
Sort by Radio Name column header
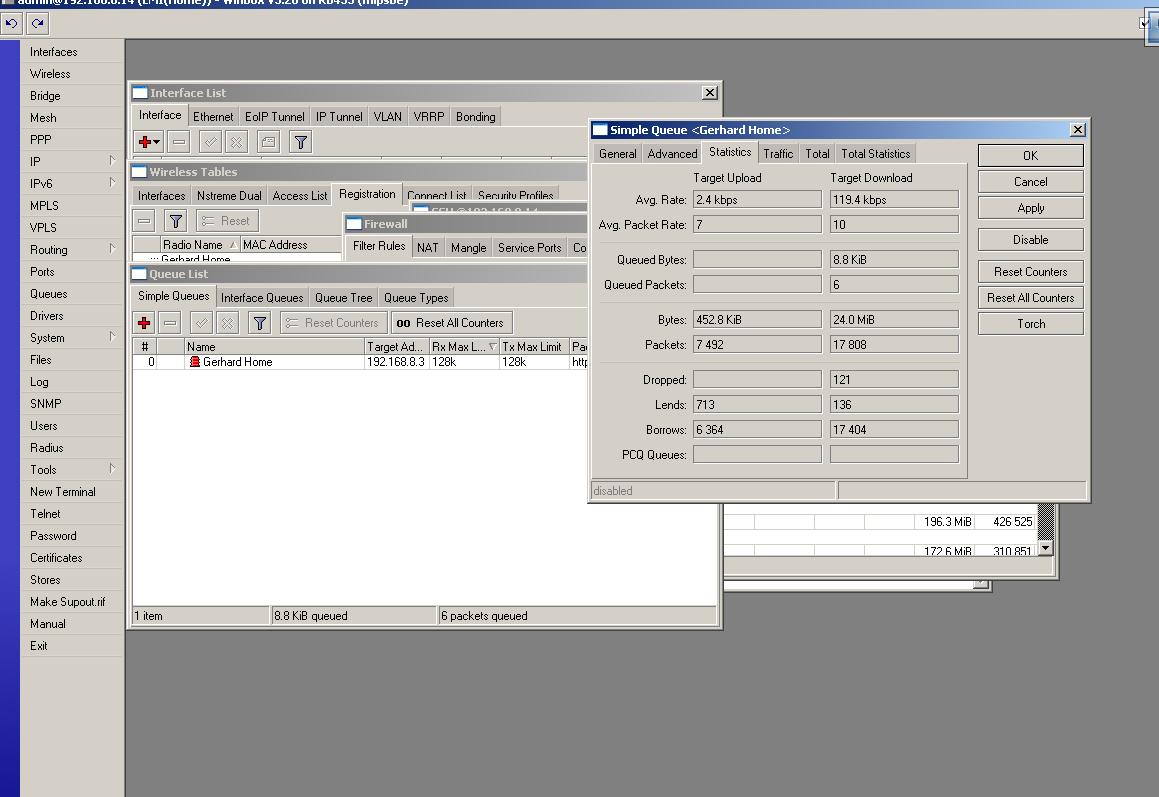(200, 245)
